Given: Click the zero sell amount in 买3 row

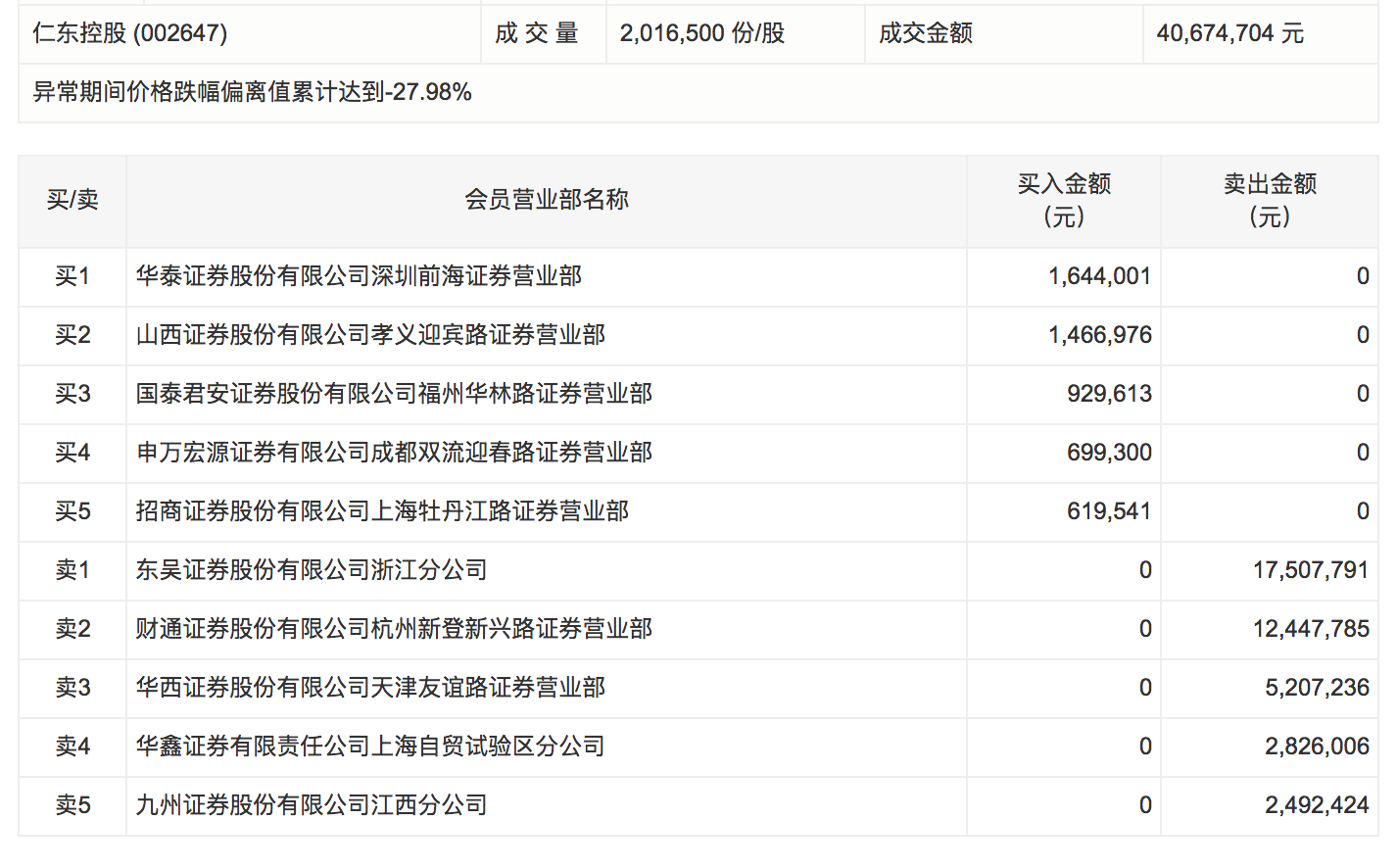Looking at the screenshot, I should click(1363, 394).
